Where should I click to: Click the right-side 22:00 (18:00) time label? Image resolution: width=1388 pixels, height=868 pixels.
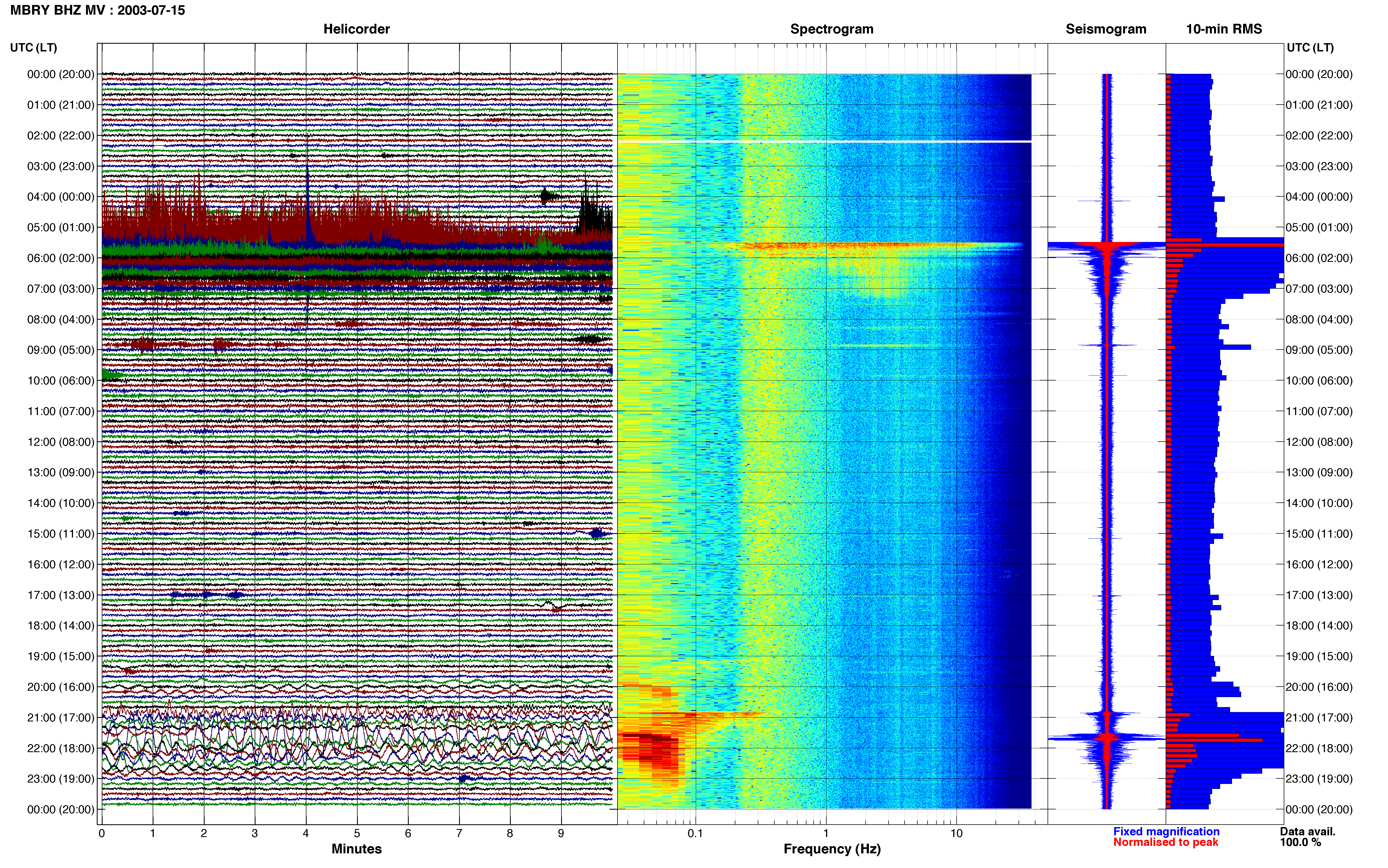coord(1319,749)
